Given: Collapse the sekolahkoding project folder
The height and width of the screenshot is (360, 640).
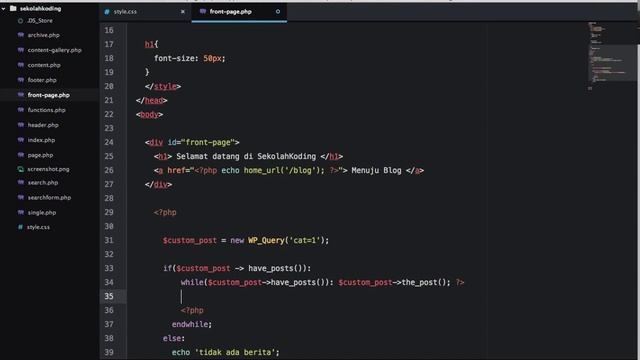Looking at the screenshot, I should (4, 8).
